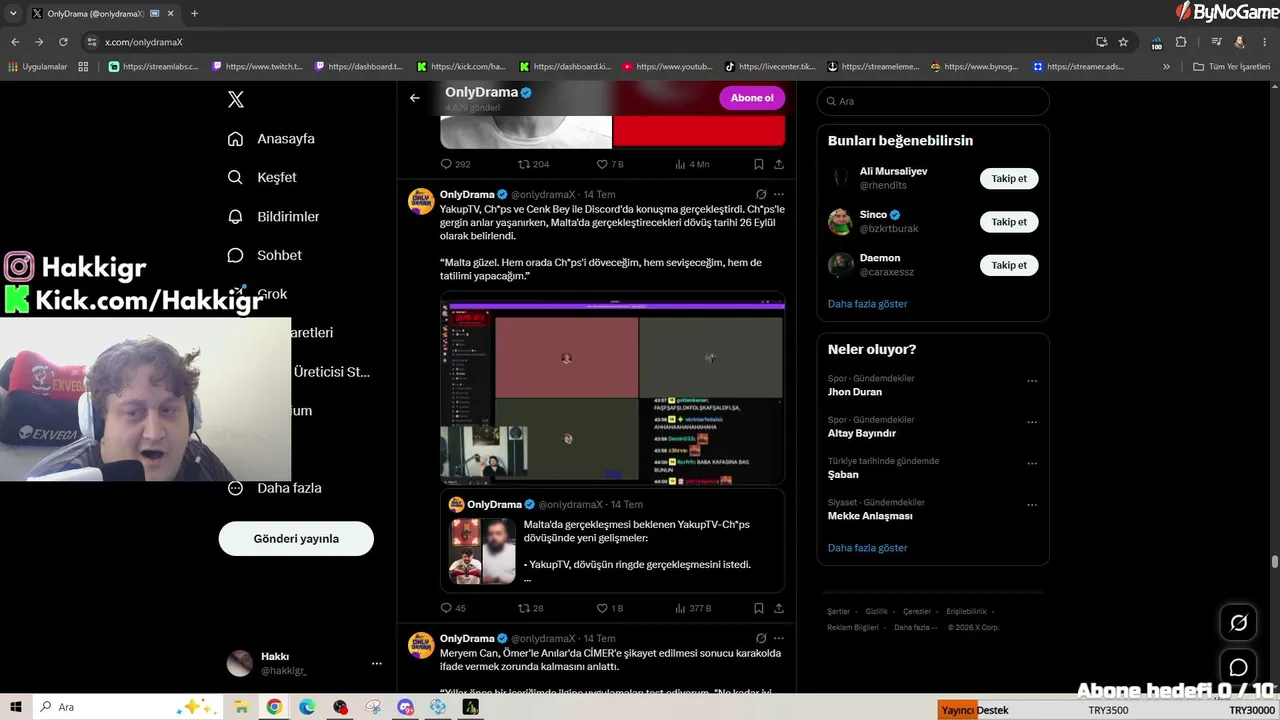Follow Sinco with Takip et
Screen dimensions: 1280x720
tap(1009, 222)
